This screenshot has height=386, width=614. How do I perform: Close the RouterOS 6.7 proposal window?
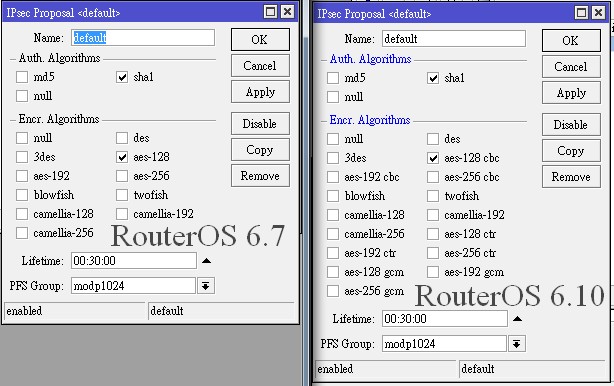288,12
